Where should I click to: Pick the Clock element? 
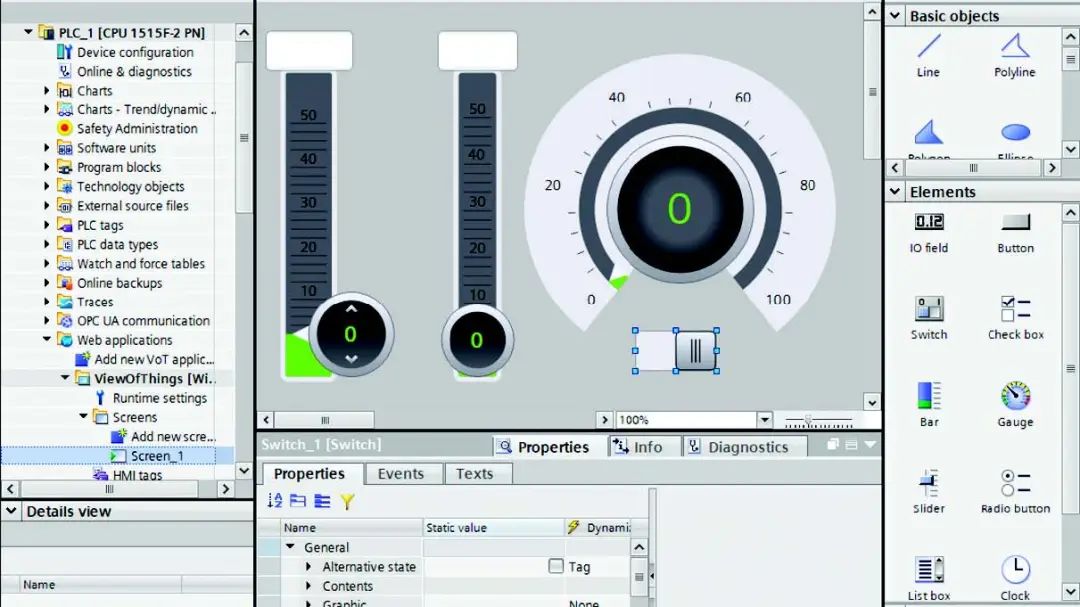[1015, 579]
